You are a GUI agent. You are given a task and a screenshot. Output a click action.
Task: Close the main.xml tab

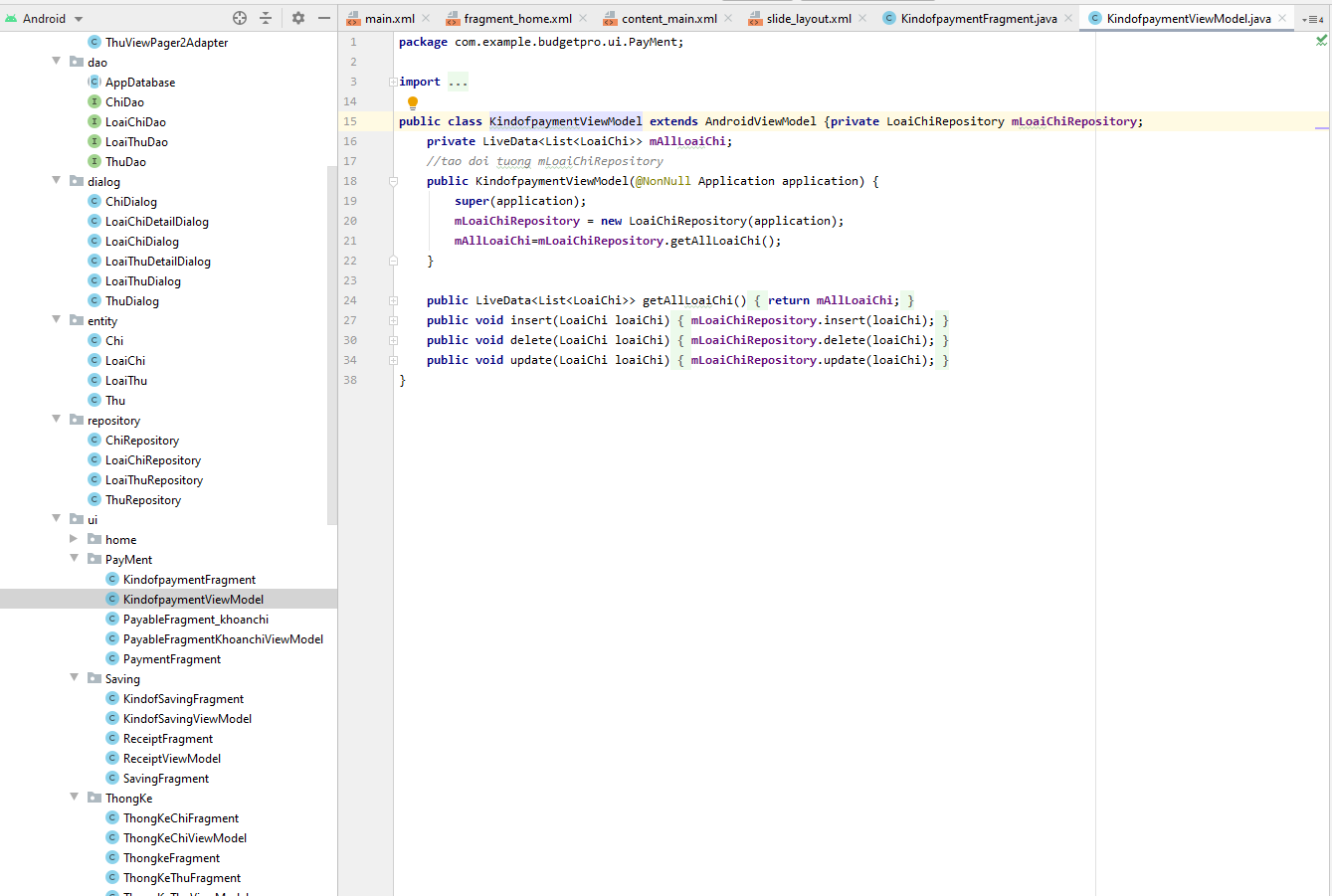coord(426,18)
